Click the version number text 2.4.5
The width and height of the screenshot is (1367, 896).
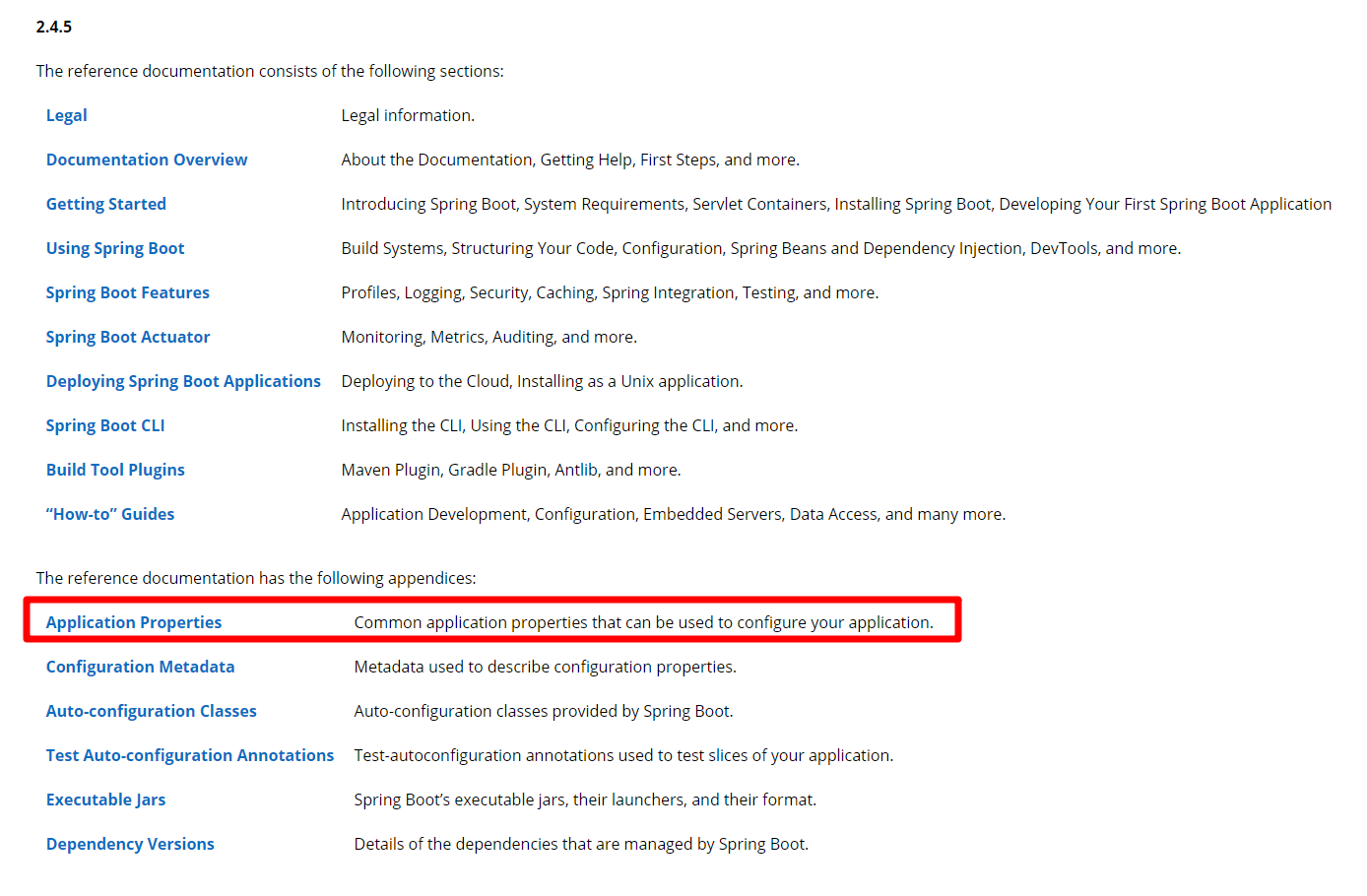[x=54, y=27]
